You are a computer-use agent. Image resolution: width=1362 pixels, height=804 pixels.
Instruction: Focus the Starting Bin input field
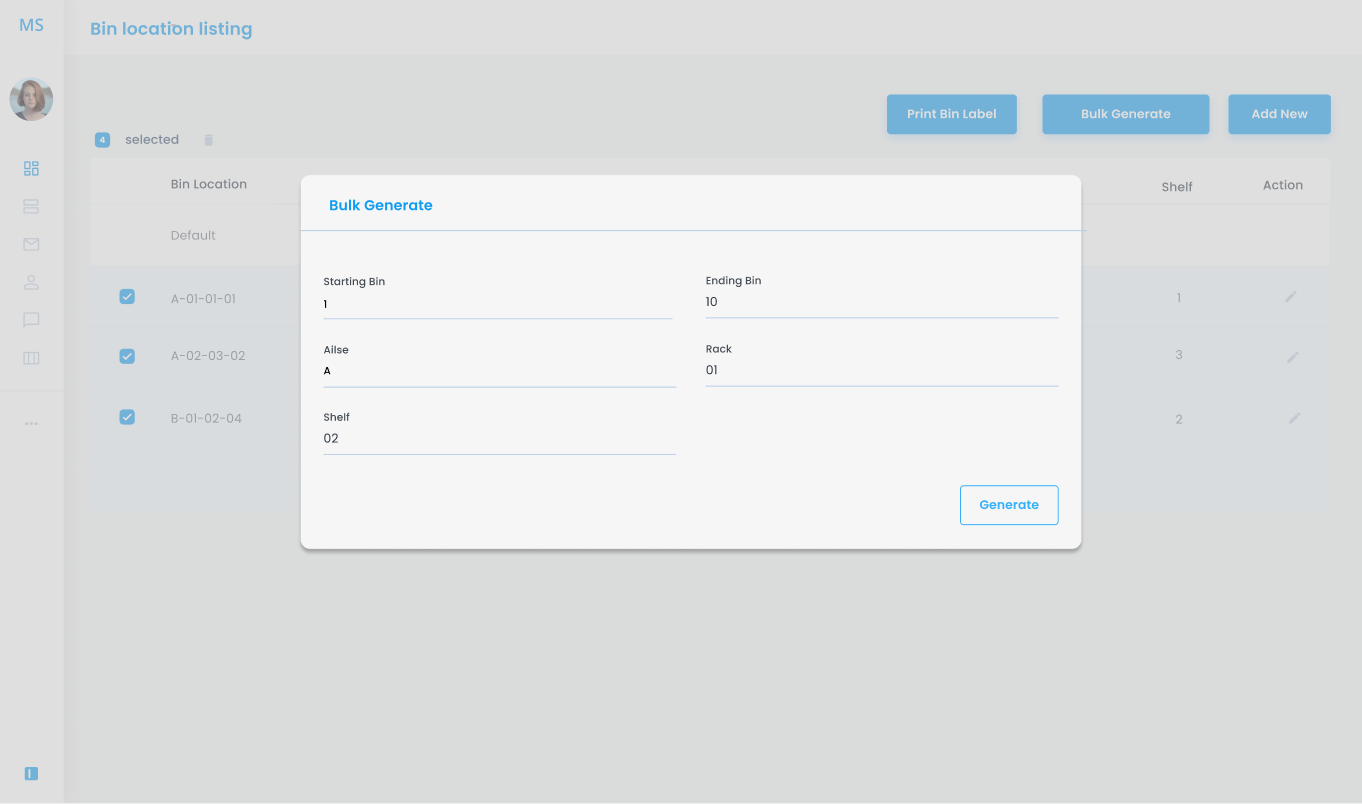497,304
